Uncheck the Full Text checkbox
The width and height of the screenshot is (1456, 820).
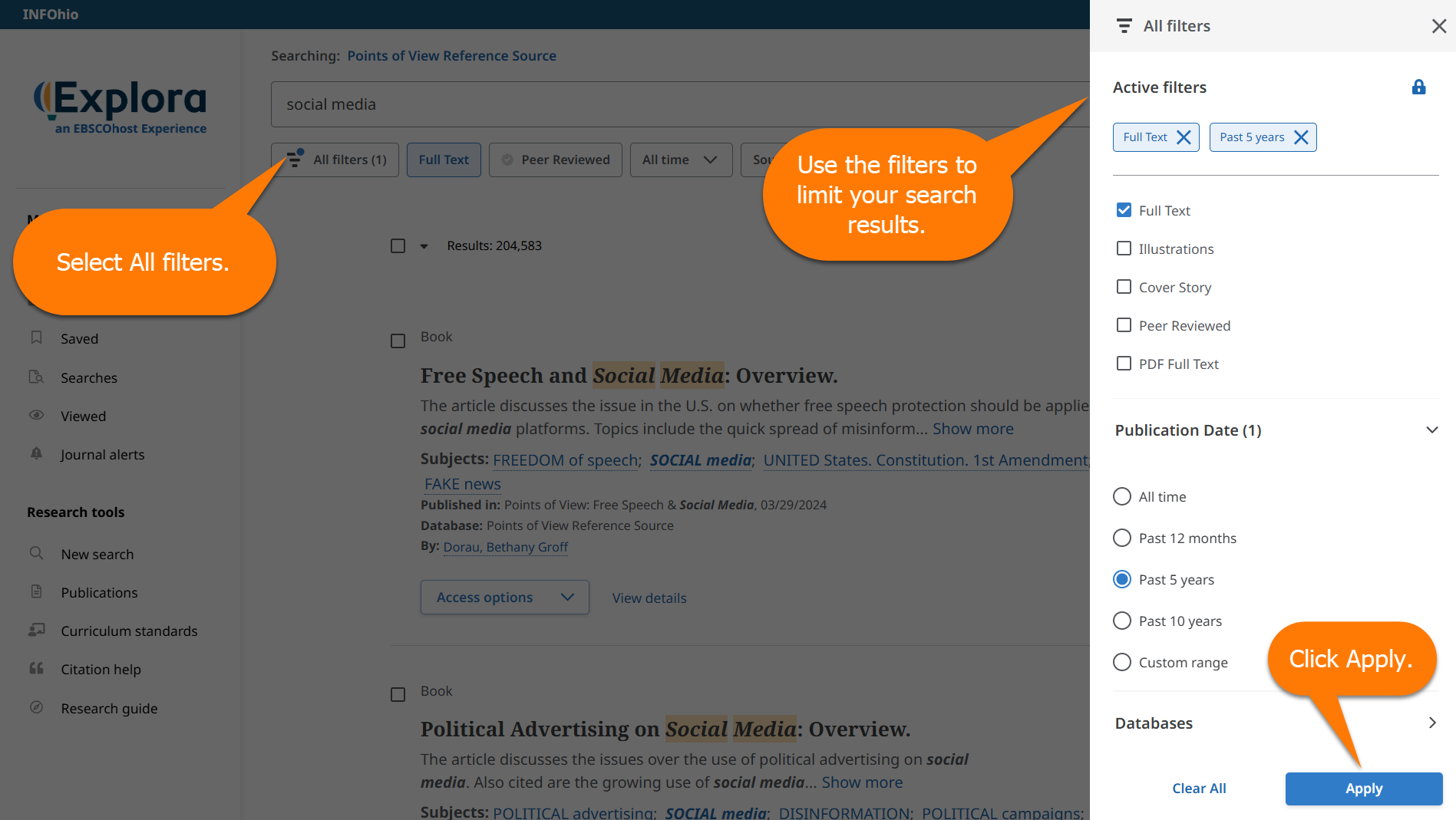(1124, 210)
